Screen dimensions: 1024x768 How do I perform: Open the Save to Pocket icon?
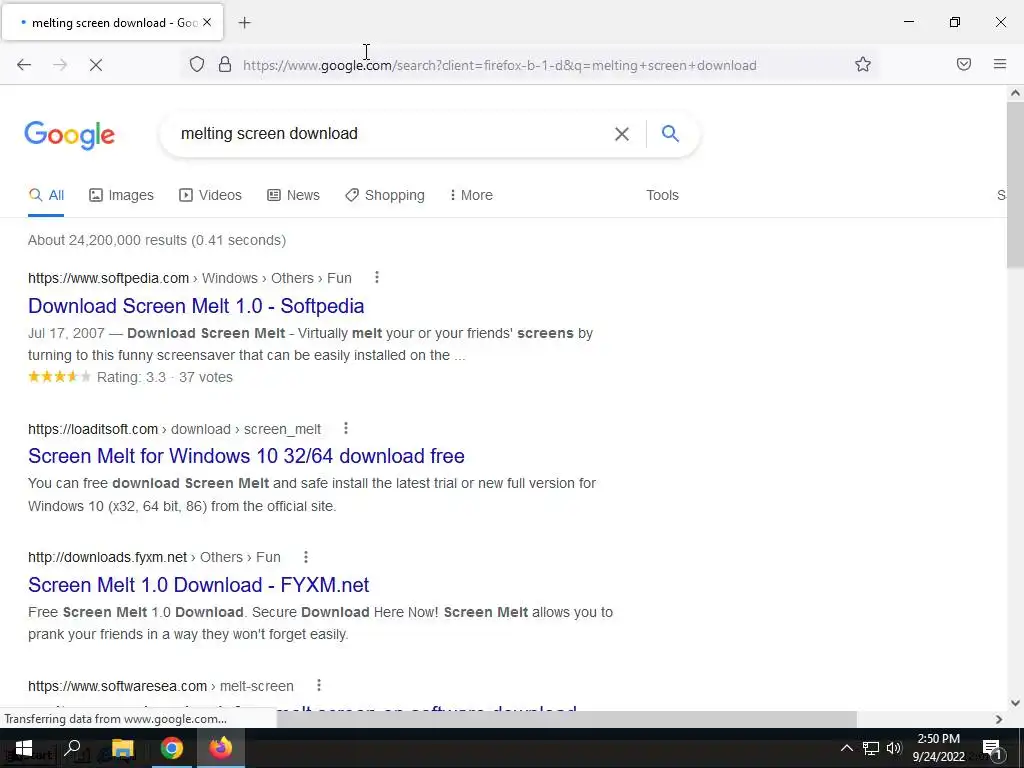pos(964,64)
